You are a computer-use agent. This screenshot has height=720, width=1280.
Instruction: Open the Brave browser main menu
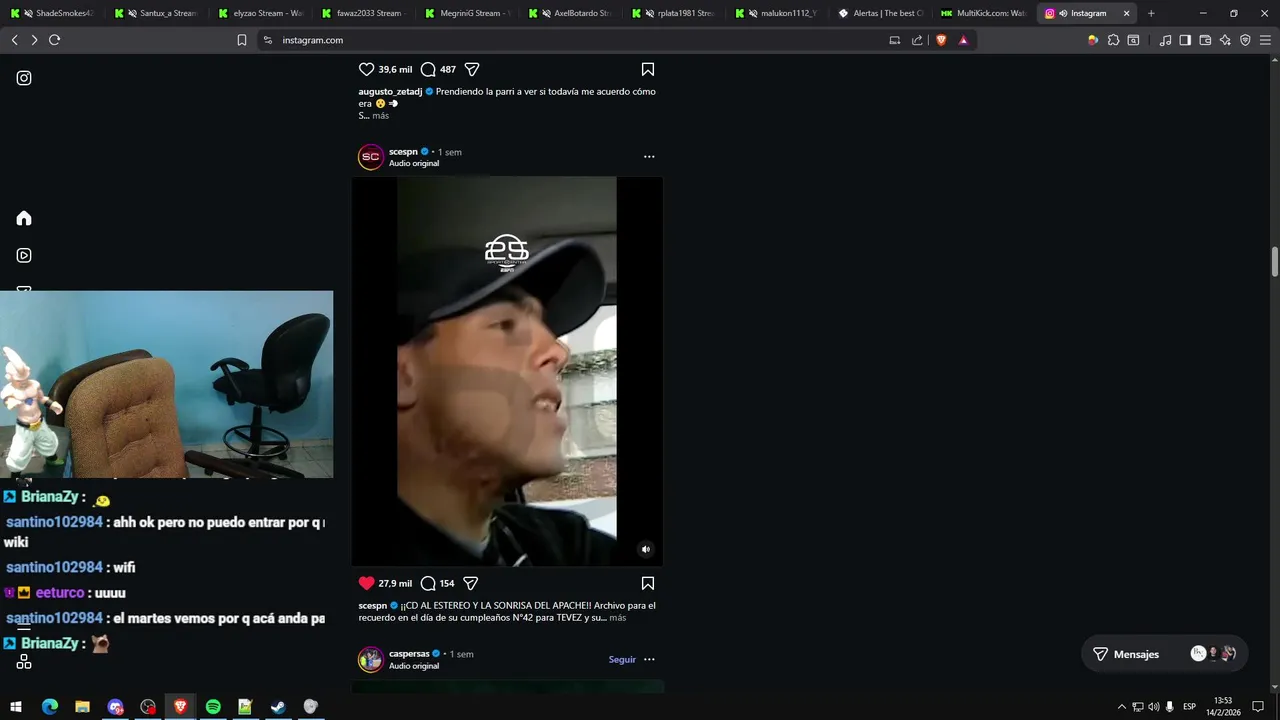click(1265, 40)
